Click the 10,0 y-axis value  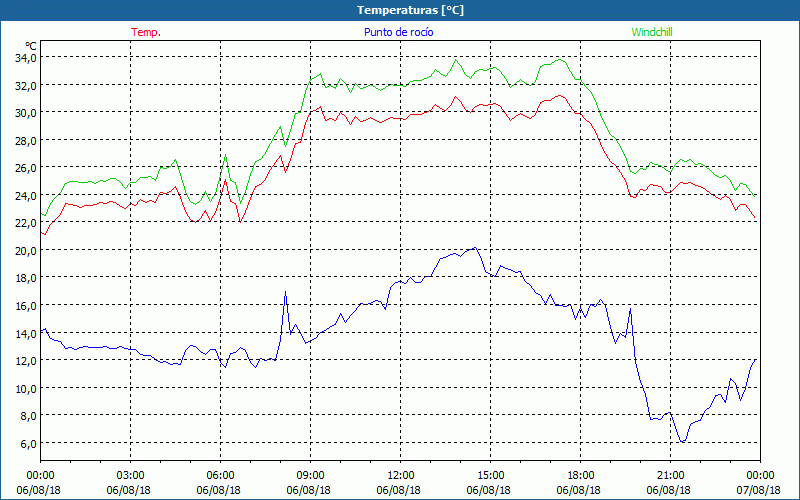coord(26,389)
